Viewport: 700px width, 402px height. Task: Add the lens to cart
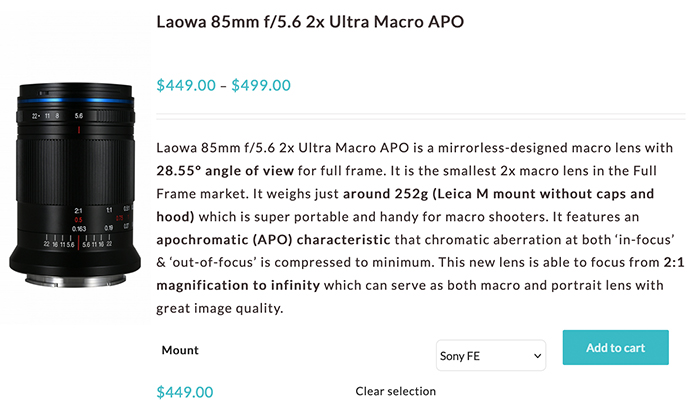tap(615, 348)
